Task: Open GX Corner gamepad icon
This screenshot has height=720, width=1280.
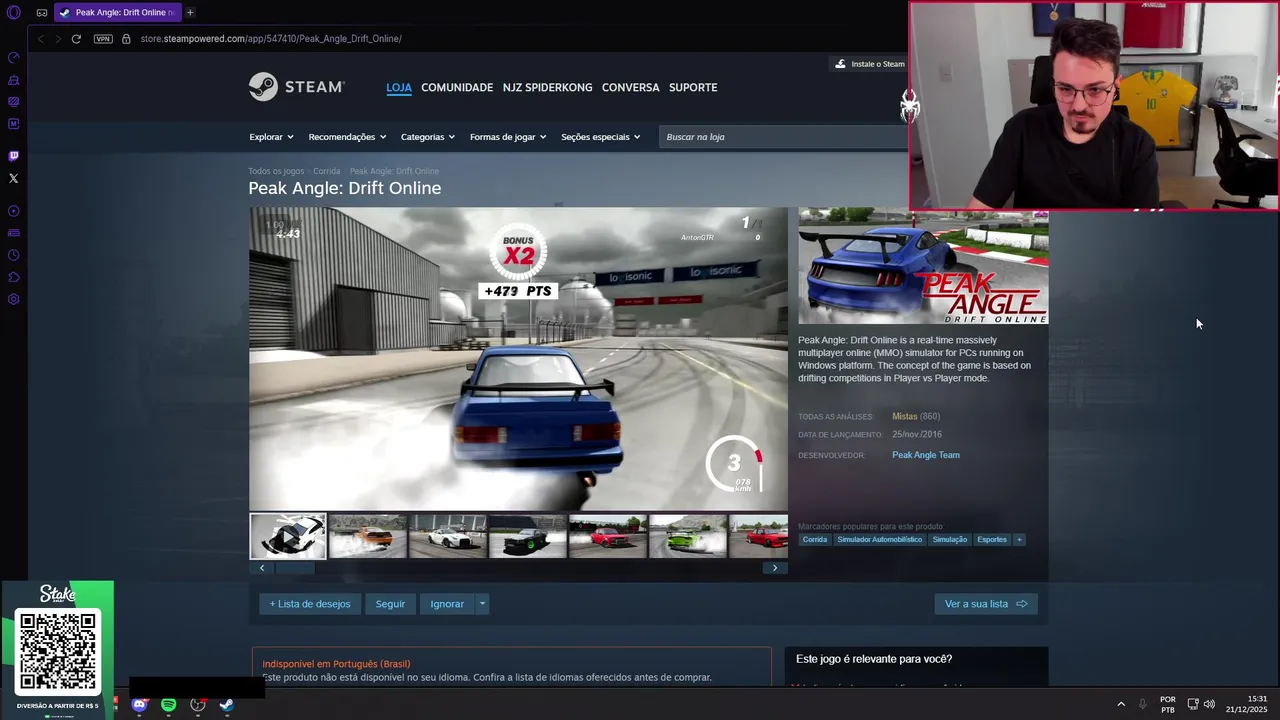Action: pyautogui.click(x=42, y=13)
